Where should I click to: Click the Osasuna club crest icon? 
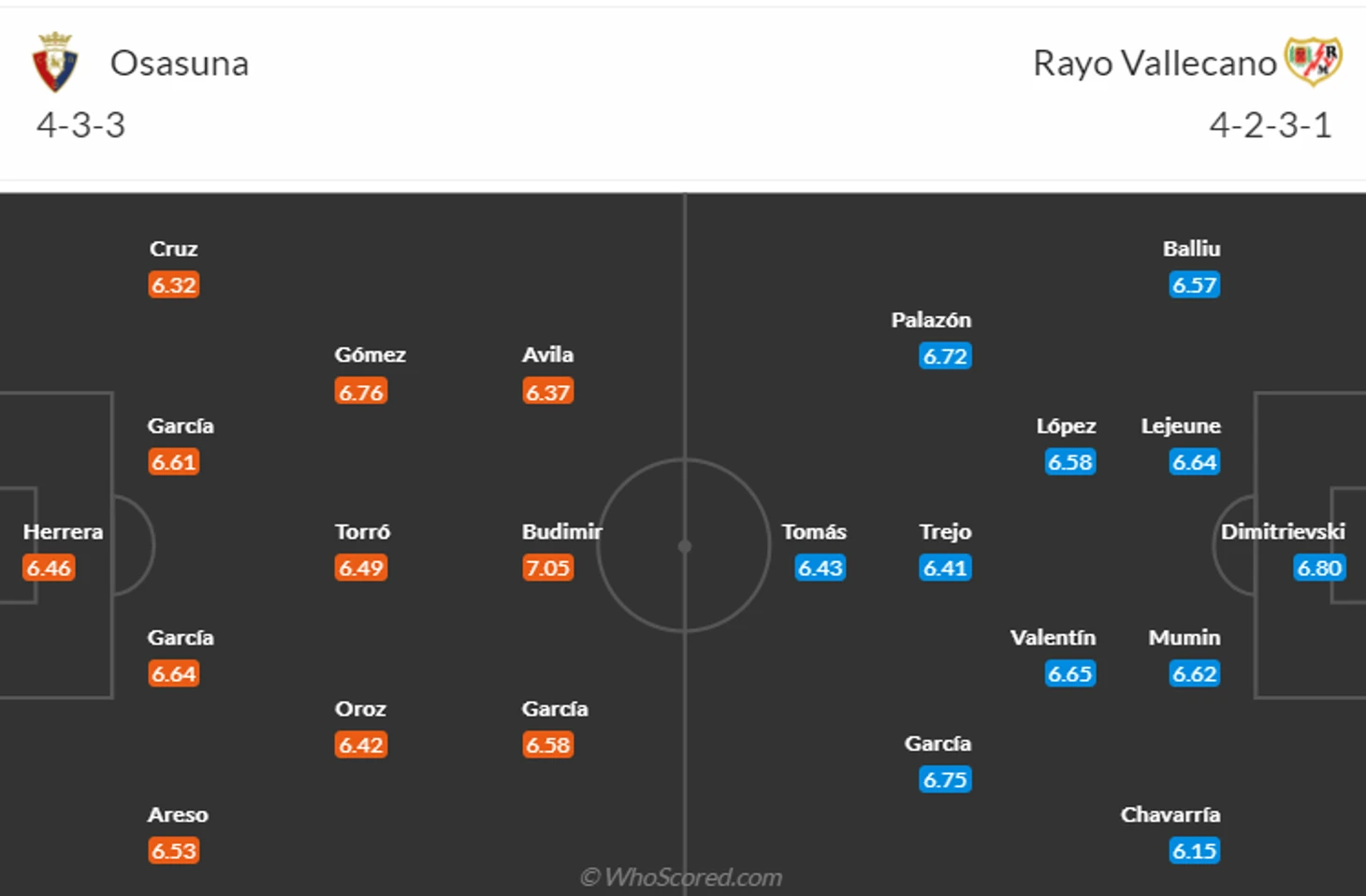(x=55, y=63)
